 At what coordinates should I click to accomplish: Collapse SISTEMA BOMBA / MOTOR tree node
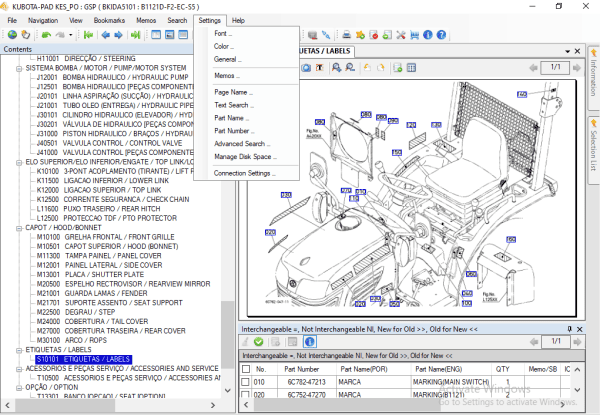pyautogui.click(x=19, y=68)
